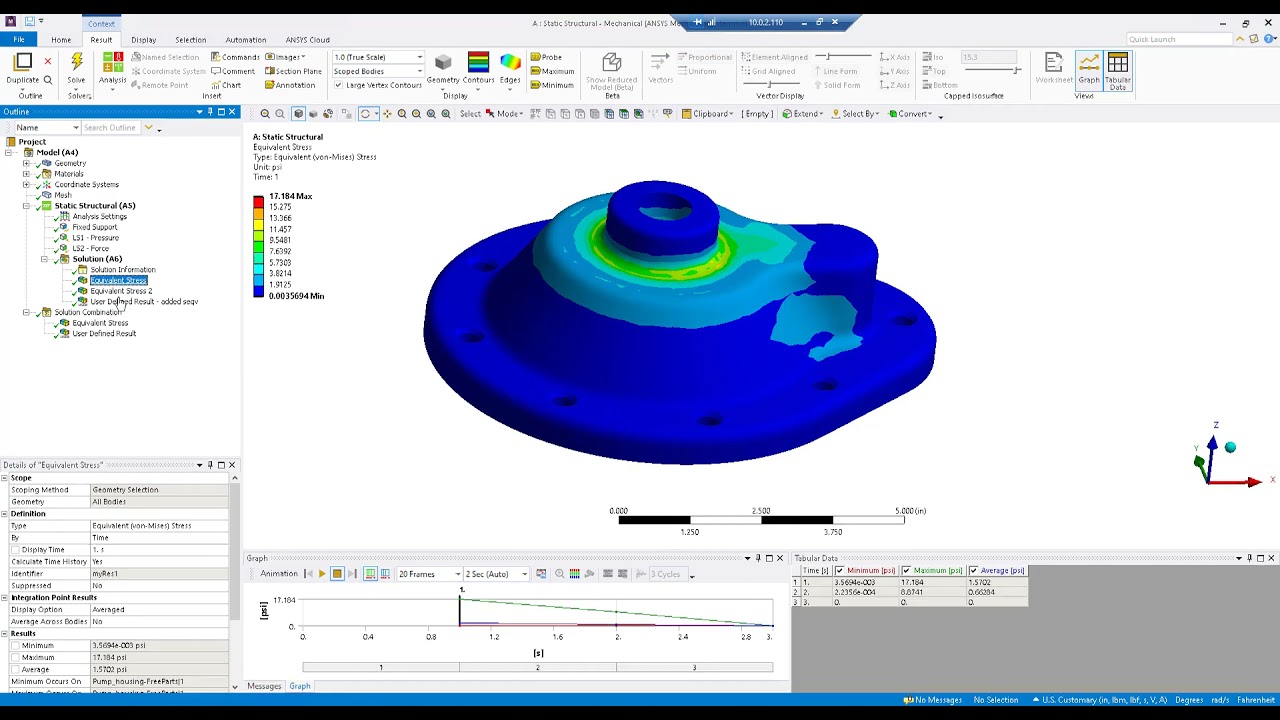
Task: Click in the Search Outline field
Action: 110,128
